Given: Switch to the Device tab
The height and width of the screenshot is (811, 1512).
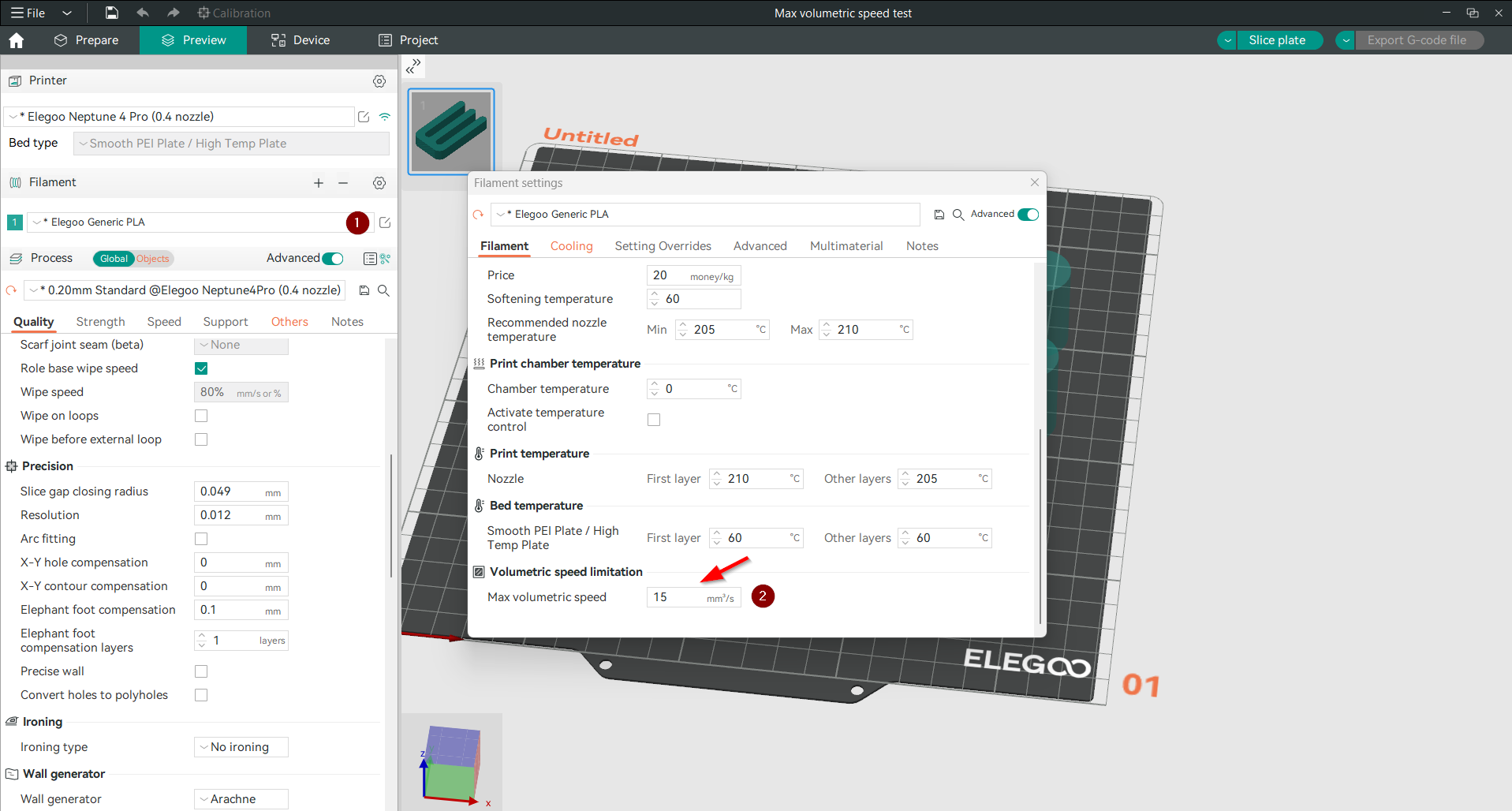Looking at the screenshot, I should pyautogui.click(x=301, y=40).
